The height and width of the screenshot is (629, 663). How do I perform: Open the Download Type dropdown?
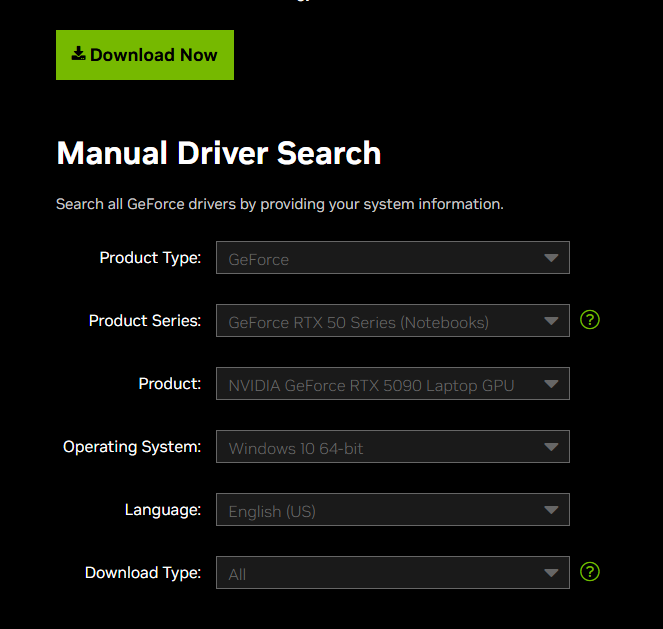pyautogui.click(x=393, y=572)
